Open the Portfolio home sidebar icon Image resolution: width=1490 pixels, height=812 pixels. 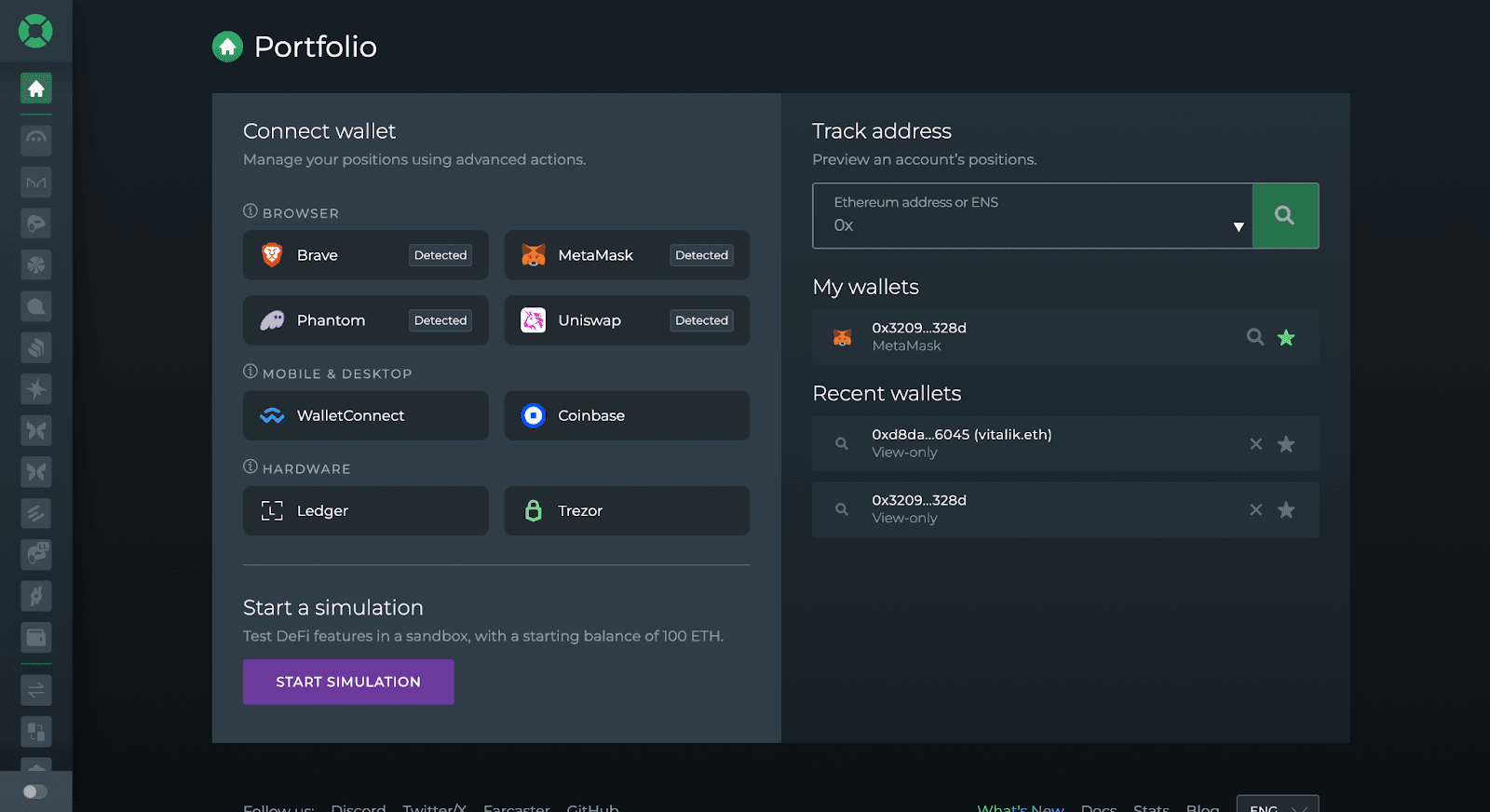pyautogui.click(x=36, y=88)
